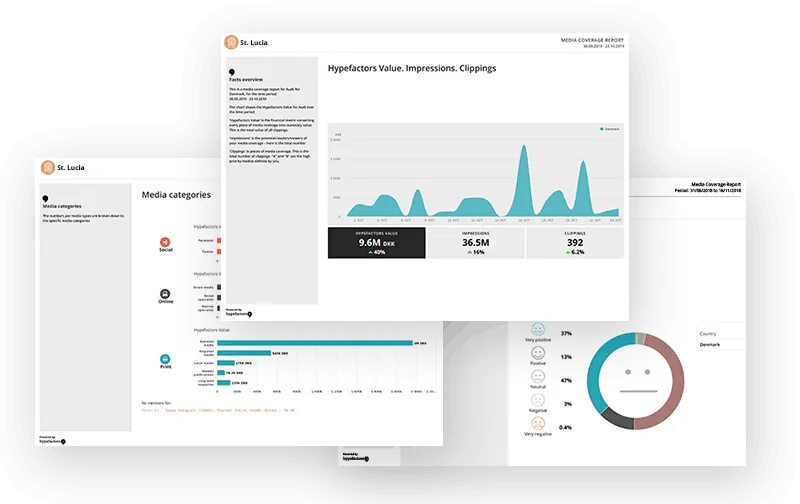Select the Hypefactors Value 9.6M DKK tile
Image resolution: width=800 pixels, height=504 pixels.
coord(377,243)
